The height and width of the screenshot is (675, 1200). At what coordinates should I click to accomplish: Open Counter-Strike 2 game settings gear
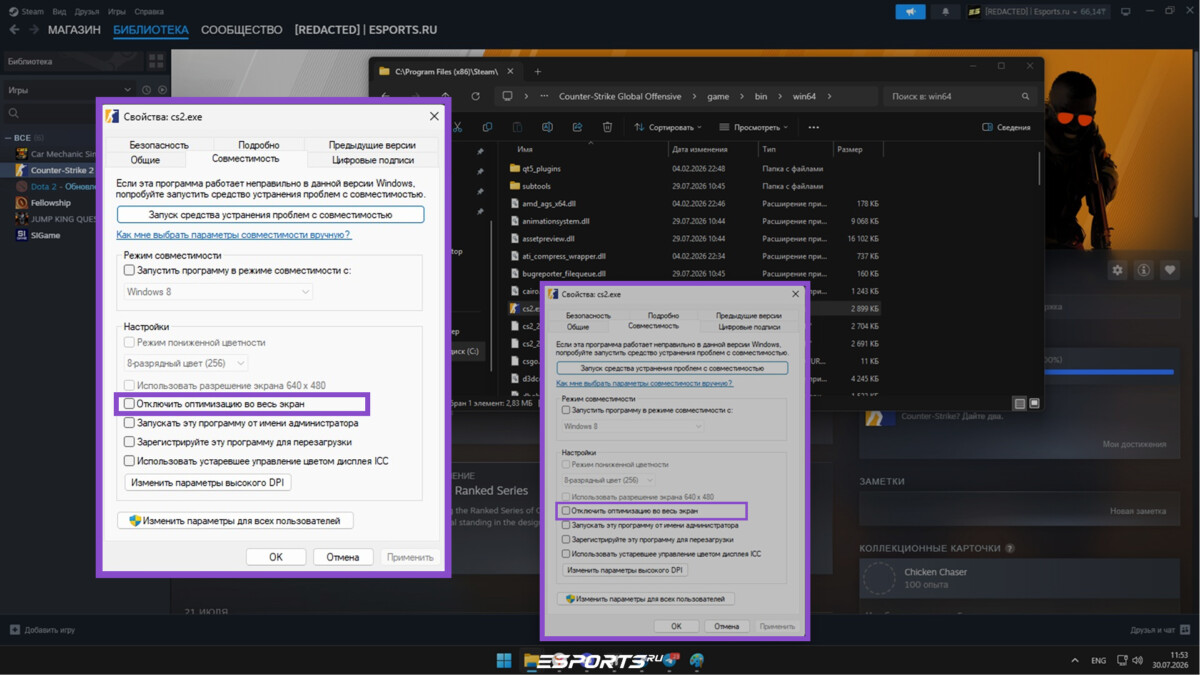pos(1118,270)
